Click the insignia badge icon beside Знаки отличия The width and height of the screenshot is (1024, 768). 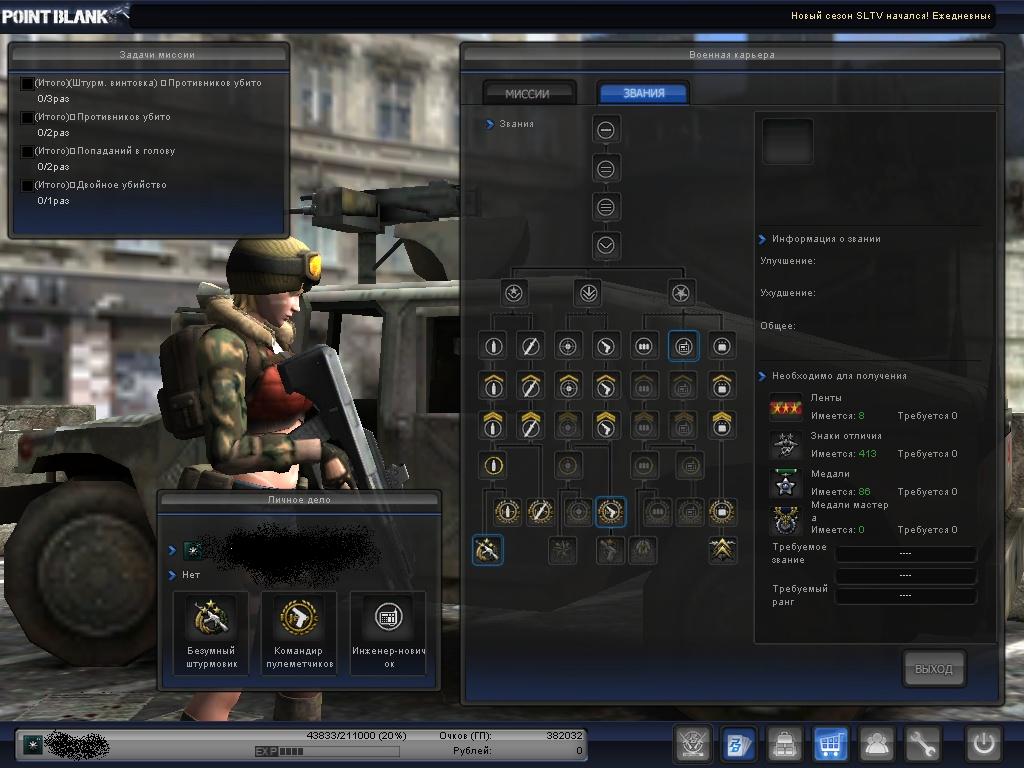coord(786,445)
